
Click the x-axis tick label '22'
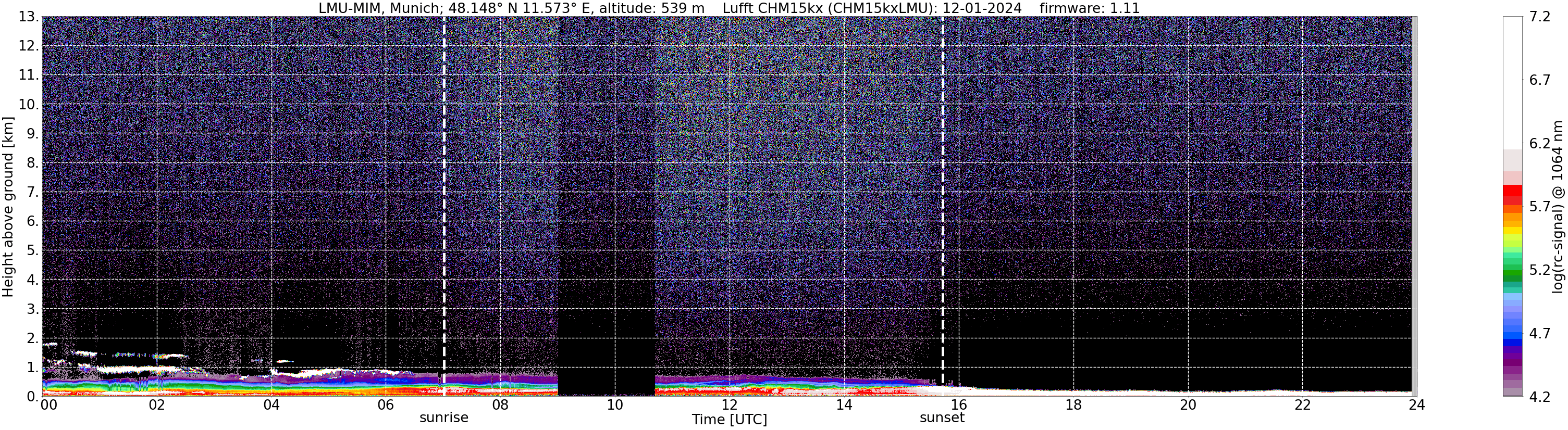click(1302, 405)
